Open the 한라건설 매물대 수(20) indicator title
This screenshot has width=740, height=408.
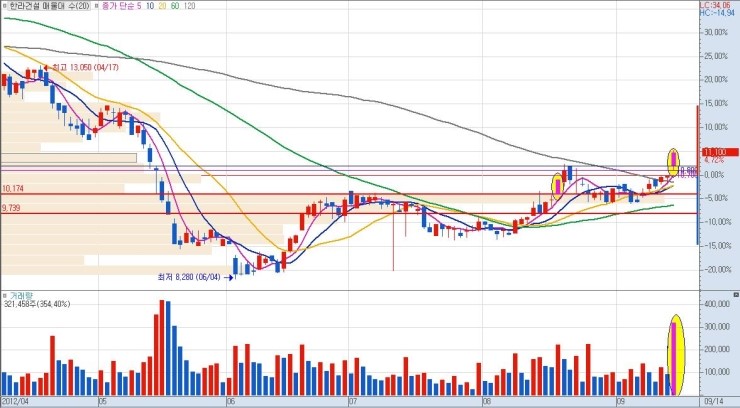coord(46,5)
